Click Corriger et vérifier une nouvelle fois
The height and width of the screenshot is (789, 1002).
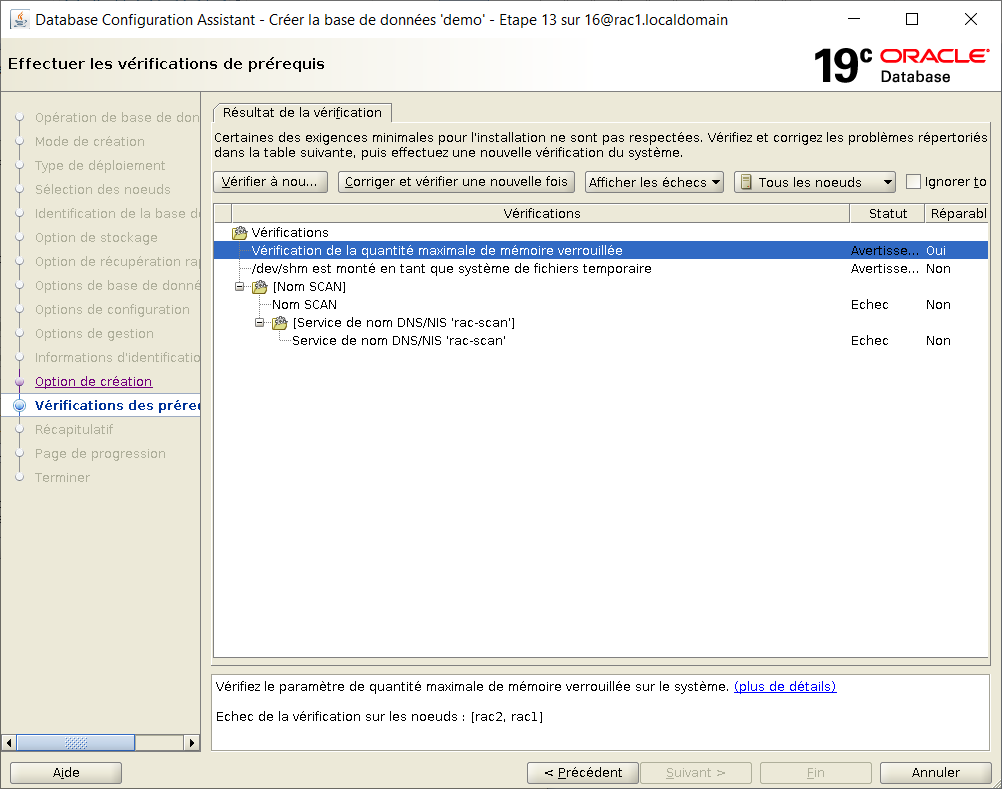pyautogui.click(x=456, y=181)
